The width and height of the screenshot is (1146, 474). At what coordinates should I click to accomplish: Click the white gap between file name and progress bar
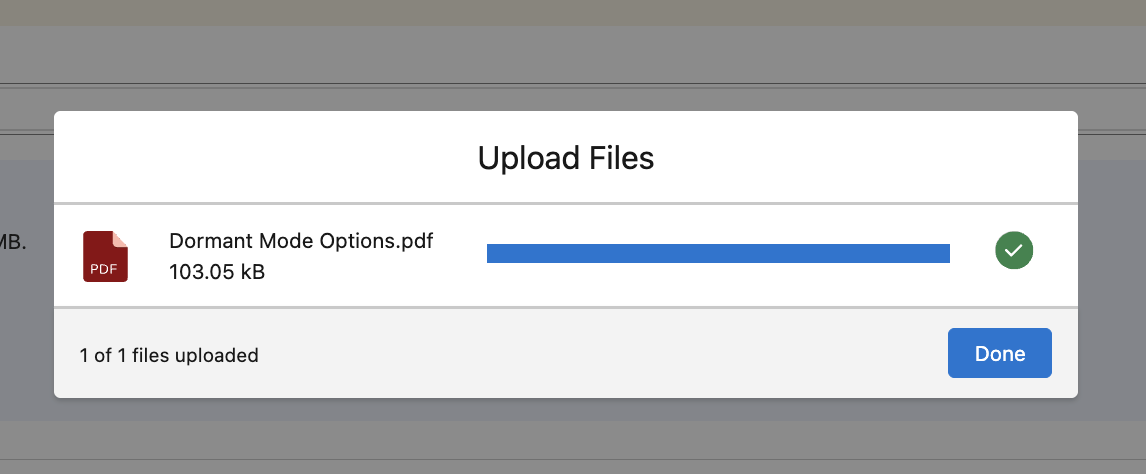coord(460,255)
